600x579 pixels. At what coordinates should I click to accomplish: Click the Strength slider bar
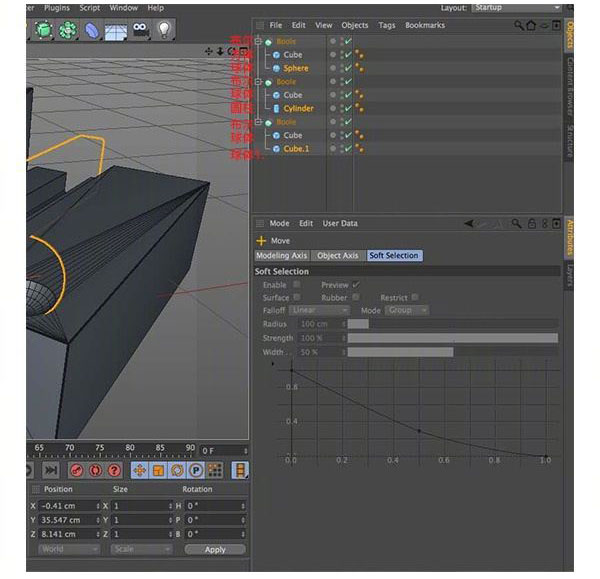click(453, 338)
